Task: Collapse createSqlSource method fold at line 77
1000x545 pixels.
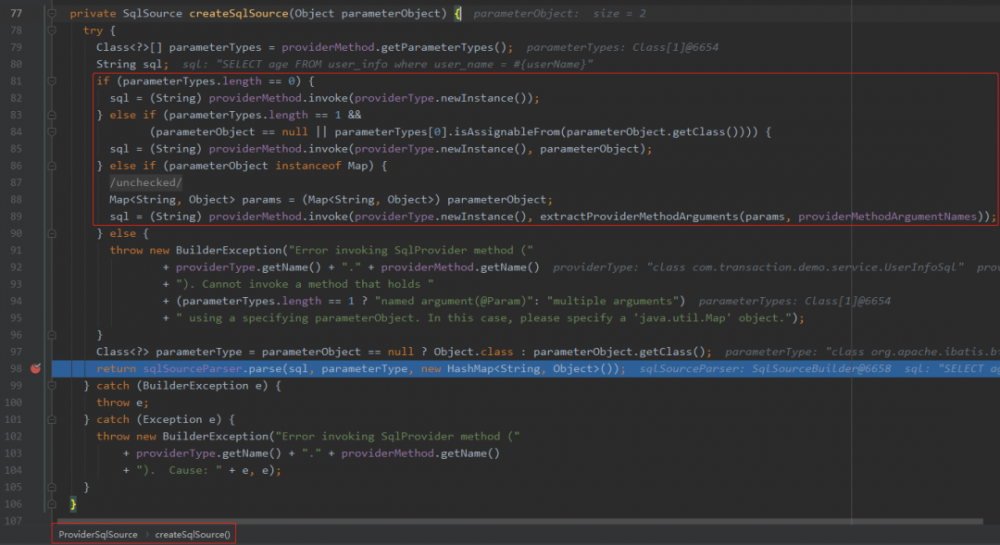Action: tap(52, 13)
